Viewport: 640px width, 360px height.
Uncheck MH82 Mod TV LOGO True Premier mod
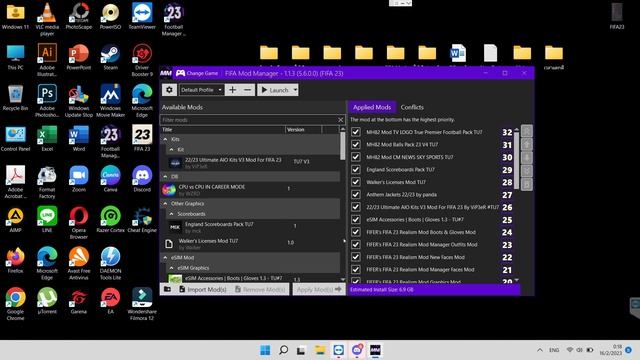coord(356,132)
